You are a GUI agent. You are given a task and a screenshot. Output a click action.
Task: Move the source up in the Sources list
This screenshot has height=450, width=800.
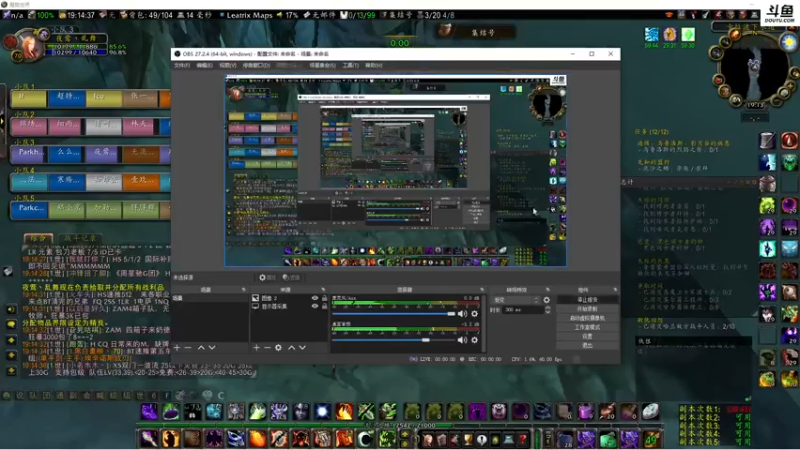tap(291, 347)
